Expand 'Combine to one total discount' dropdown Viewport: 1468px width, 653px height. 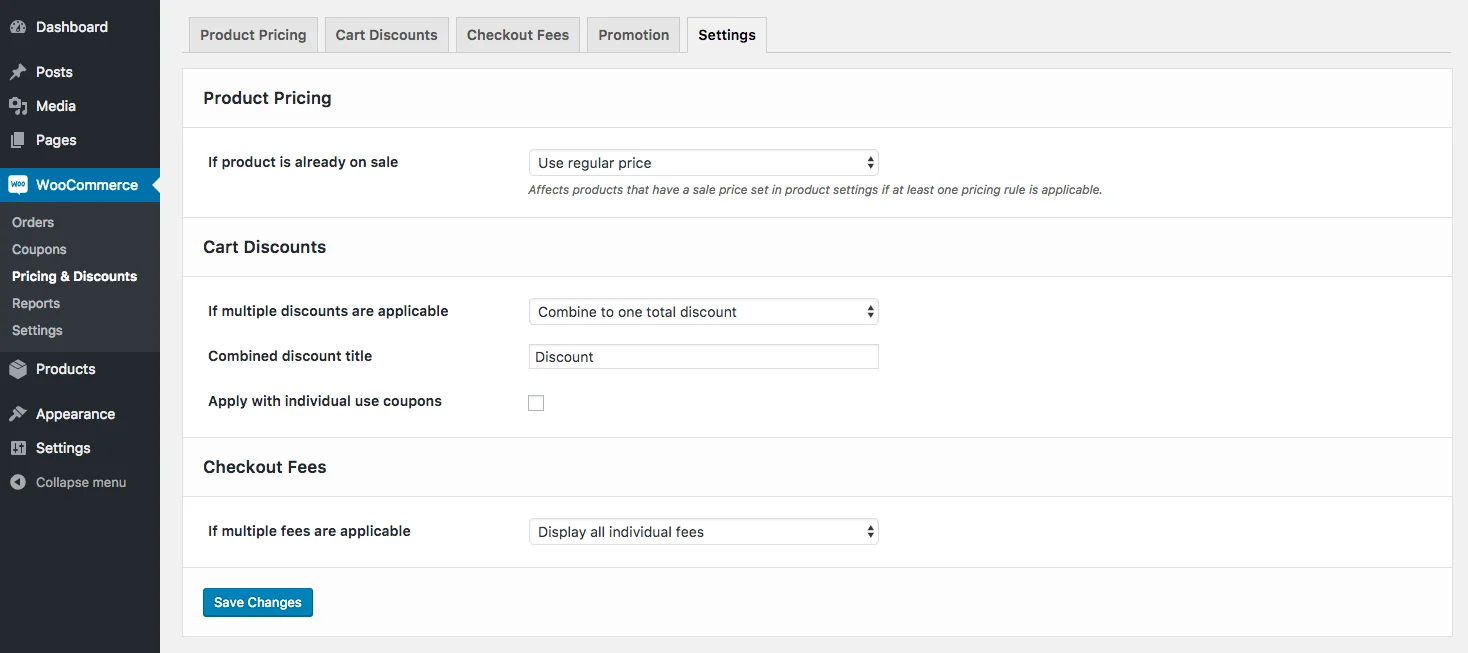click(x=703, y=312)
